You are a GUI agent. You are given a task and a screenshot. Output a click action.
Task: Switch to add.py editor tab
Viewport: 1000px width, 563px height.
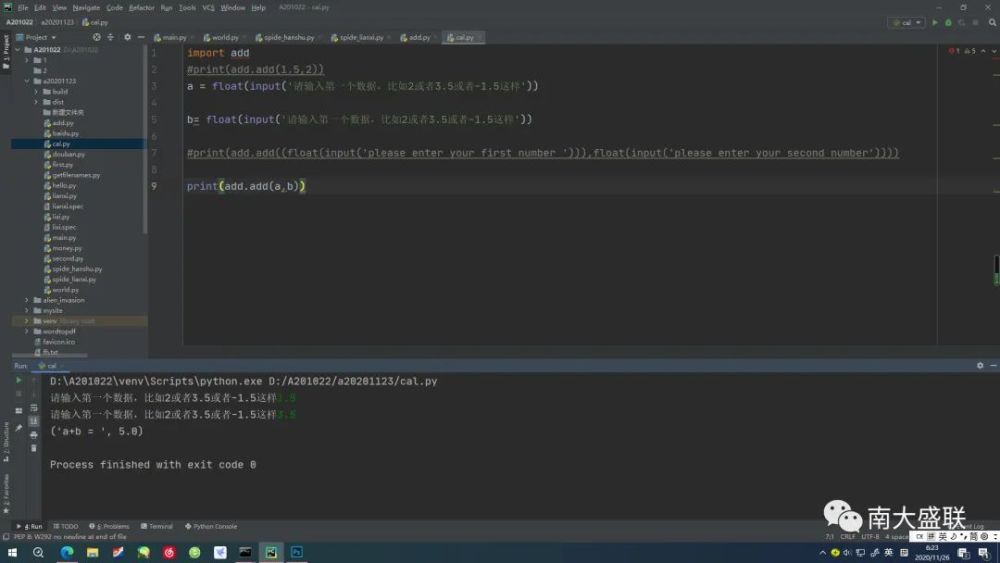pos(418,38)
